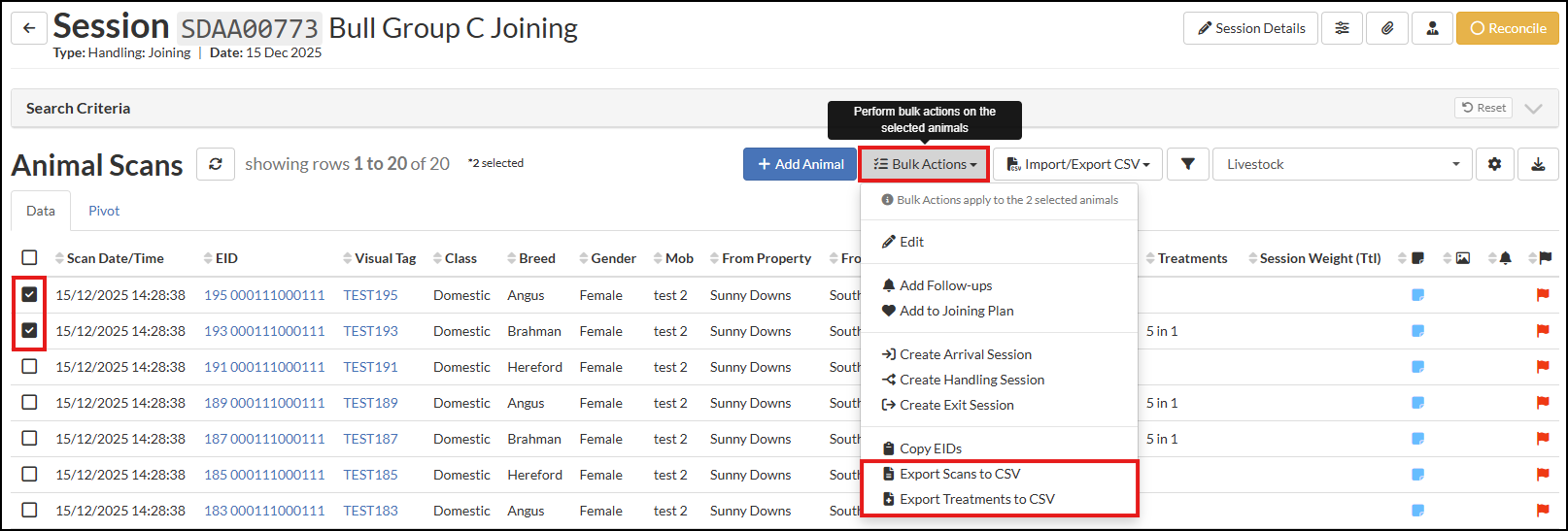
Task: Click the download icon button at top right
Action: 1538,164
